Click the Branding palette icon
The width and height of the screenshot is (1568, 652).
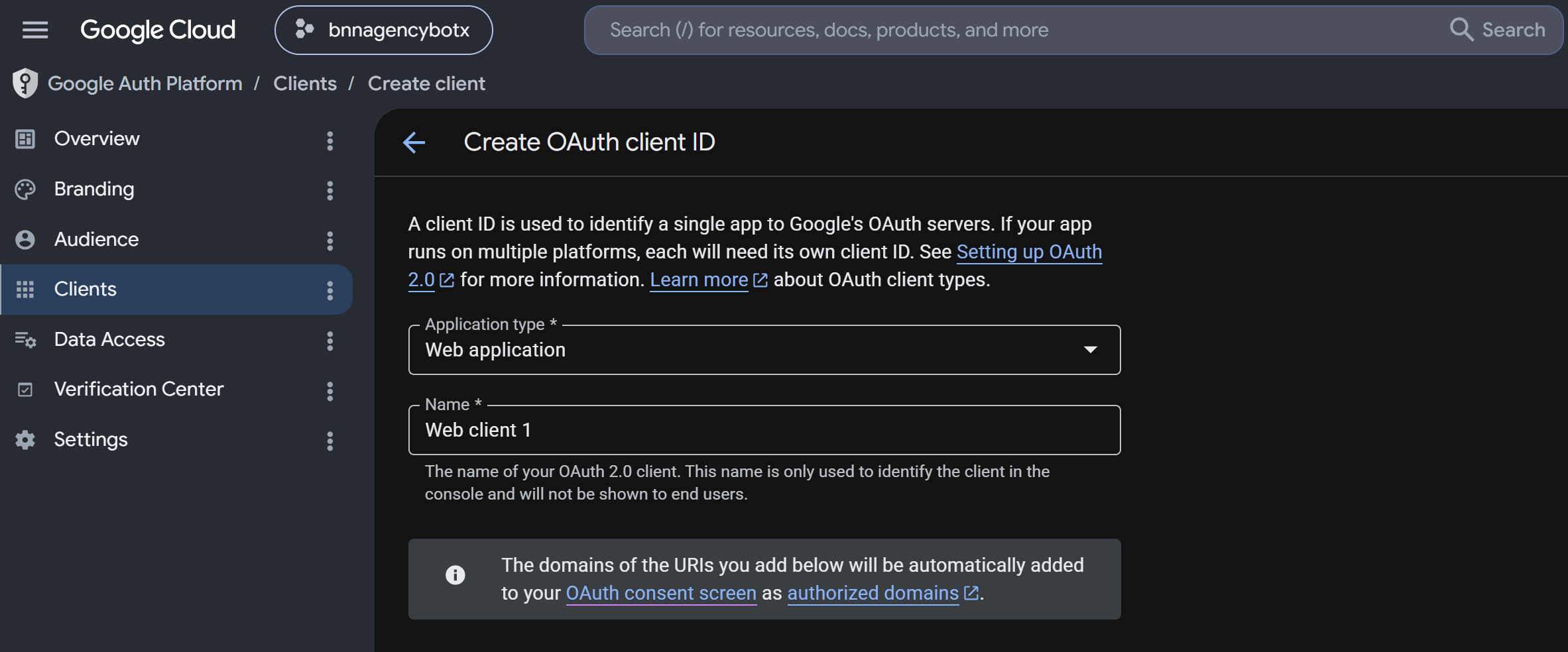click(x=25, y=190)
